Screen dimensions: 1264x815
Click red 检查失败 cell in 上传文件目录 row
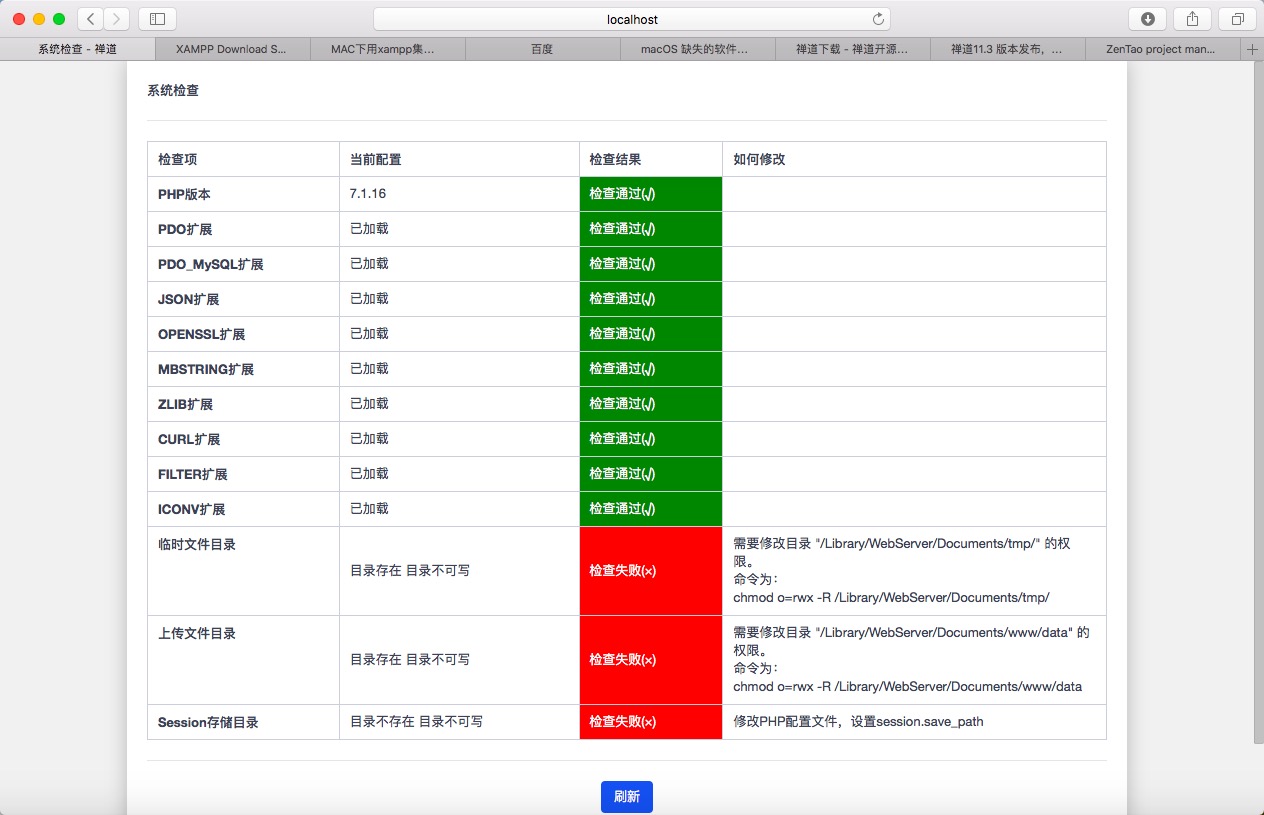pos(651,660)
